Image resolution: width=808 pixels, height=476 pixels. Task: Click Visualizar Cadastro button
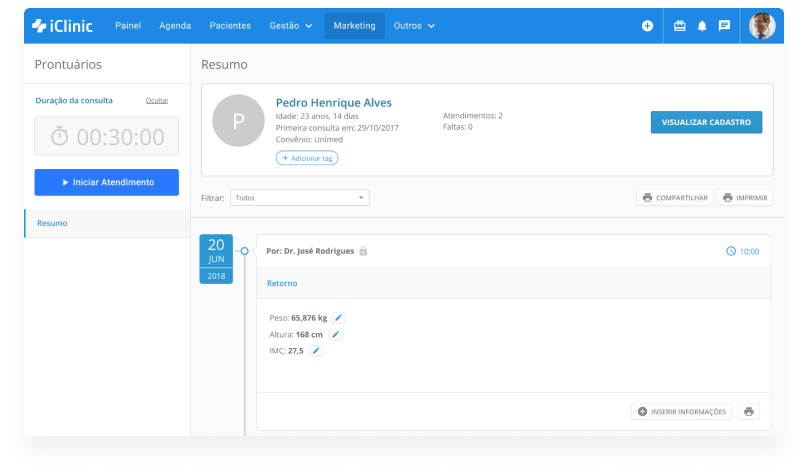point(706,122)
